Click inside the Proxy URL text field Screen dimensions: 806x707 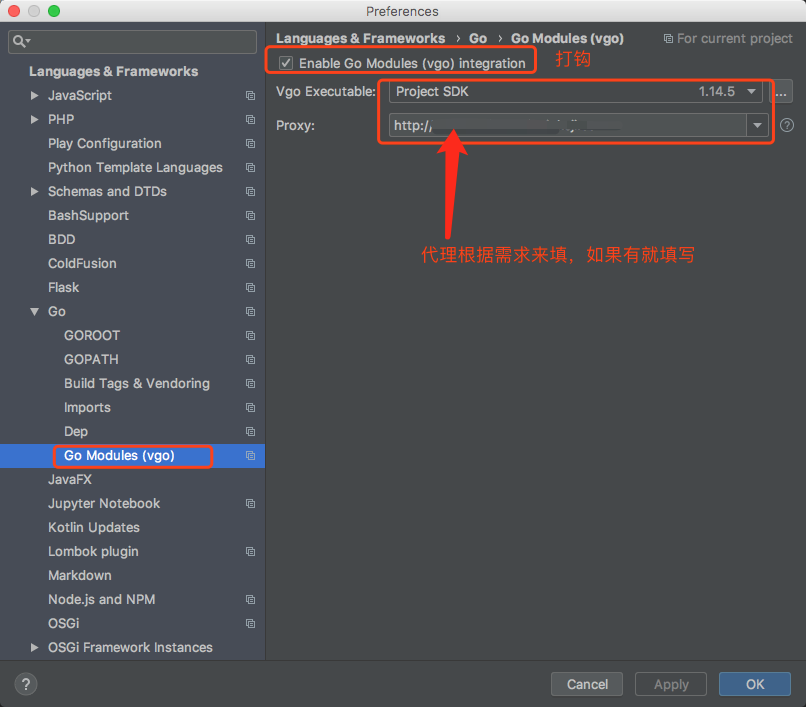tap(567, 125)
